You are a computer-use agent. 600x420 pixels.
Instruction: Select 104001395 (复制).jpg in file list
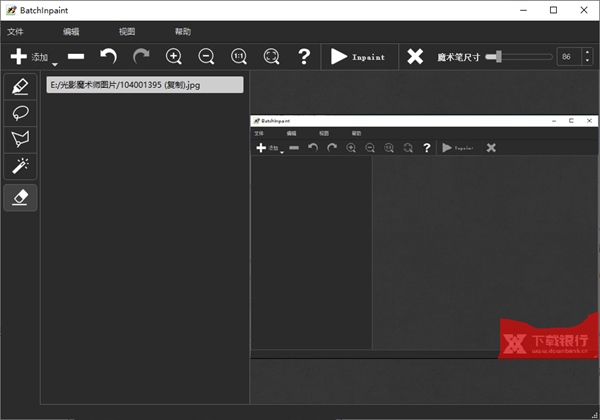[145, 86]
